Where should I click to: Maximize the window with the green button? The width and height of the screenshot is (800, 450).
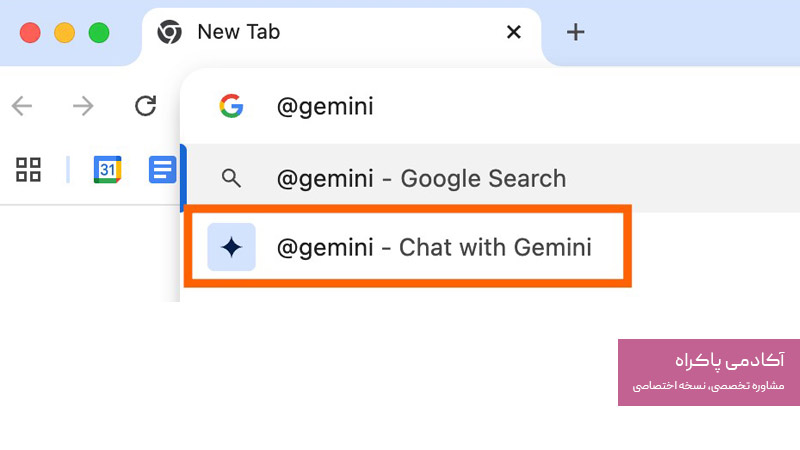98,32
